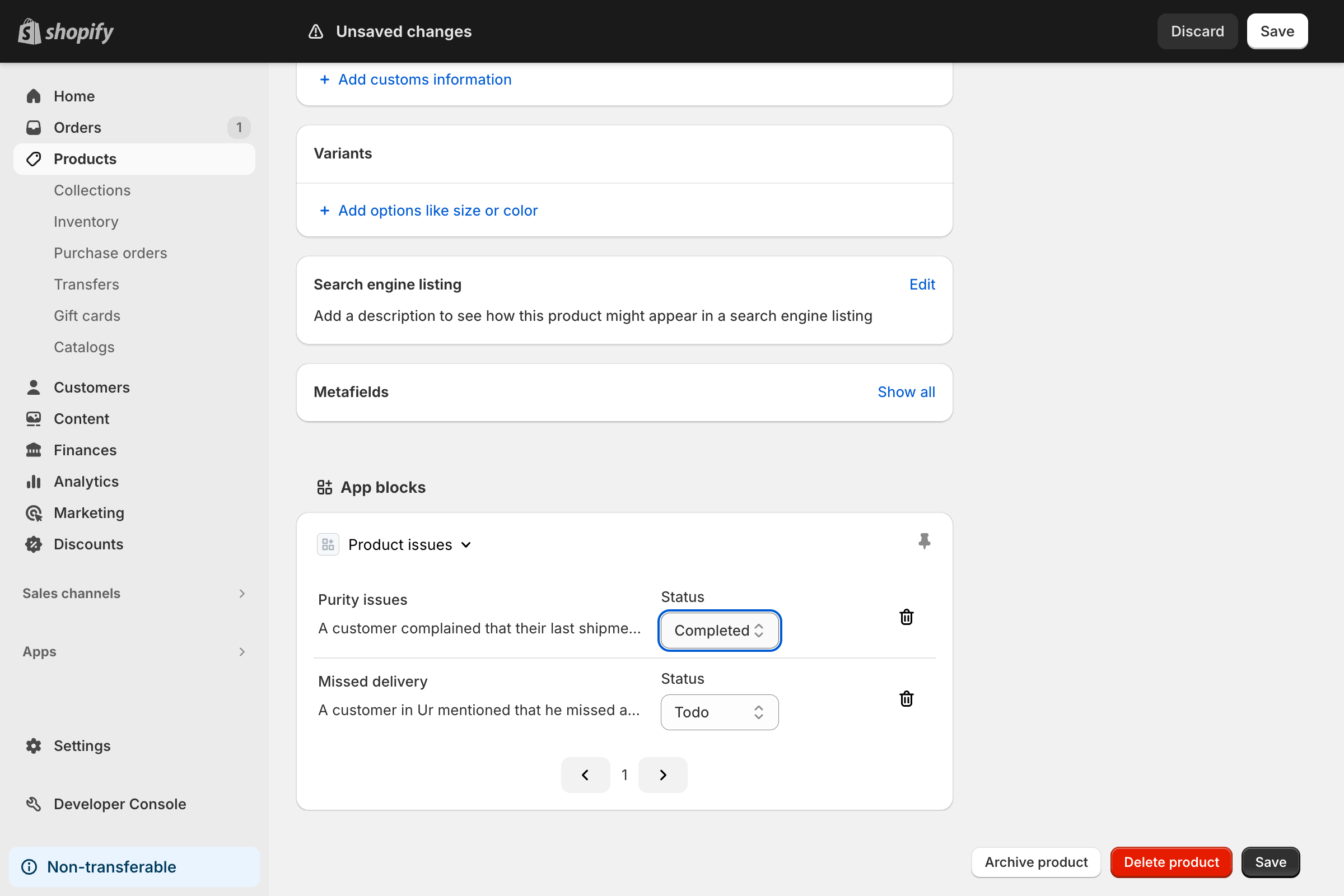The image size is (1344, 896).
Task: Delete the Purity issues entry
Action: point(906,617)
